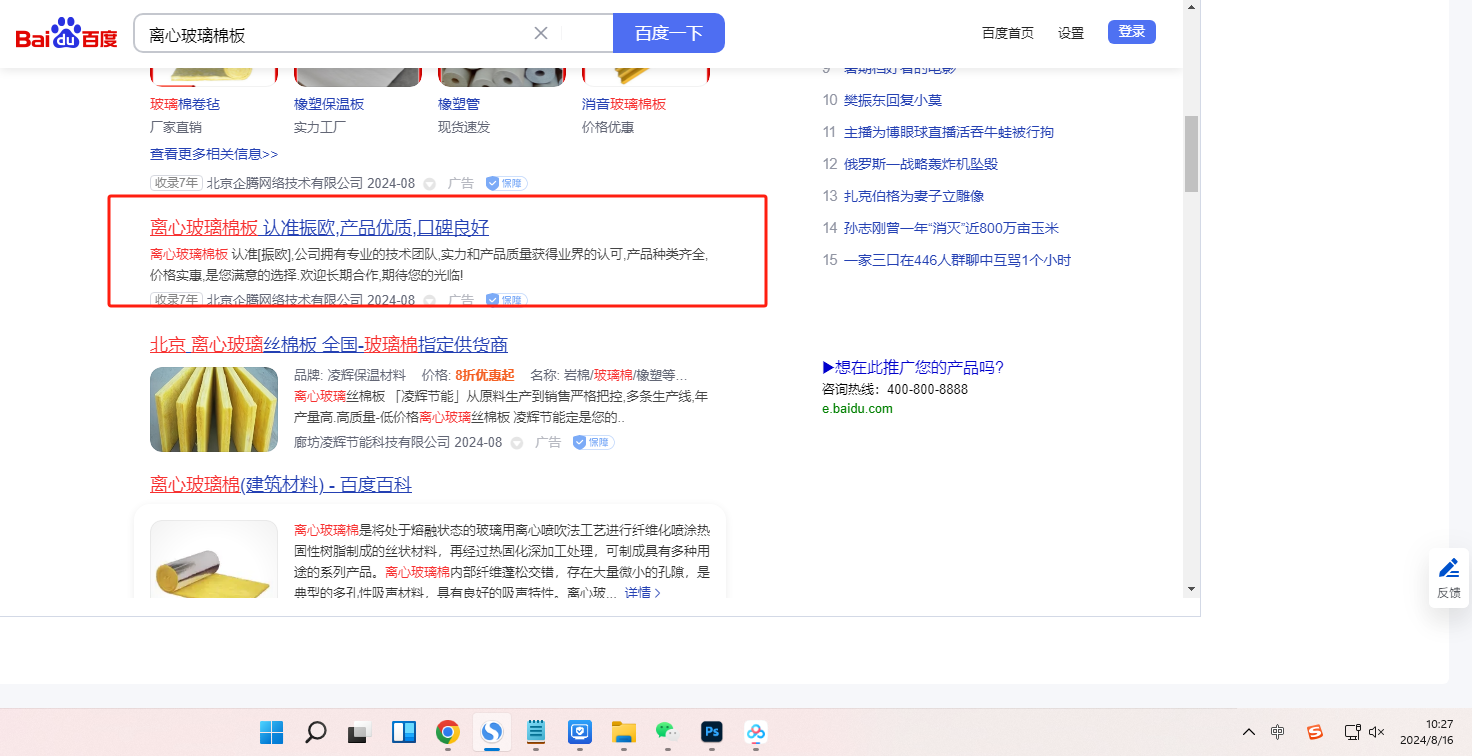
Task: Expand the 详情 link in the Baike result
Action: pyautogui.click(x=642, y=592)
